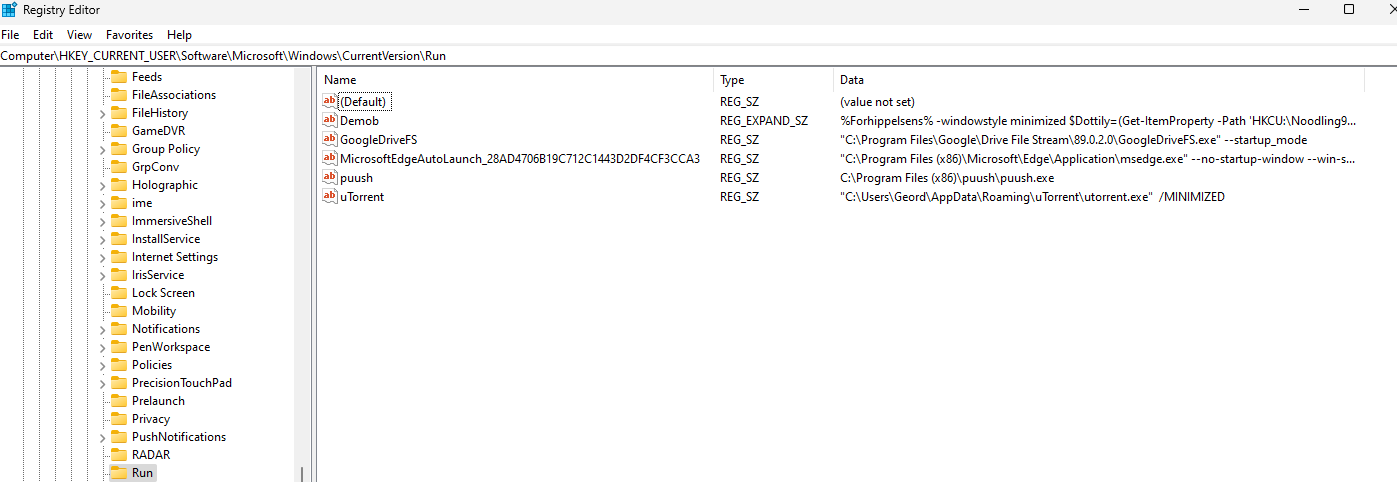Viewport: 1397px width, 482px height.
Task: Expand the Holographic key
Action: point(102,186)
